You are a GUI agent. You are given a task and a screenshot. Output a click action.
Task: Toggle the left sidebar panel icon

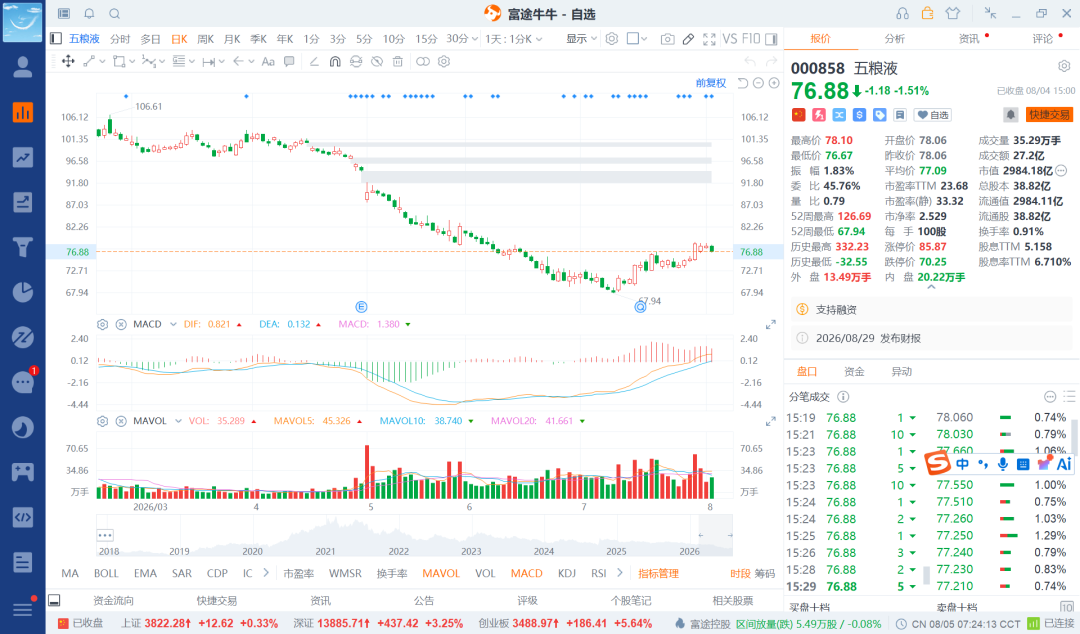[56, 39]
